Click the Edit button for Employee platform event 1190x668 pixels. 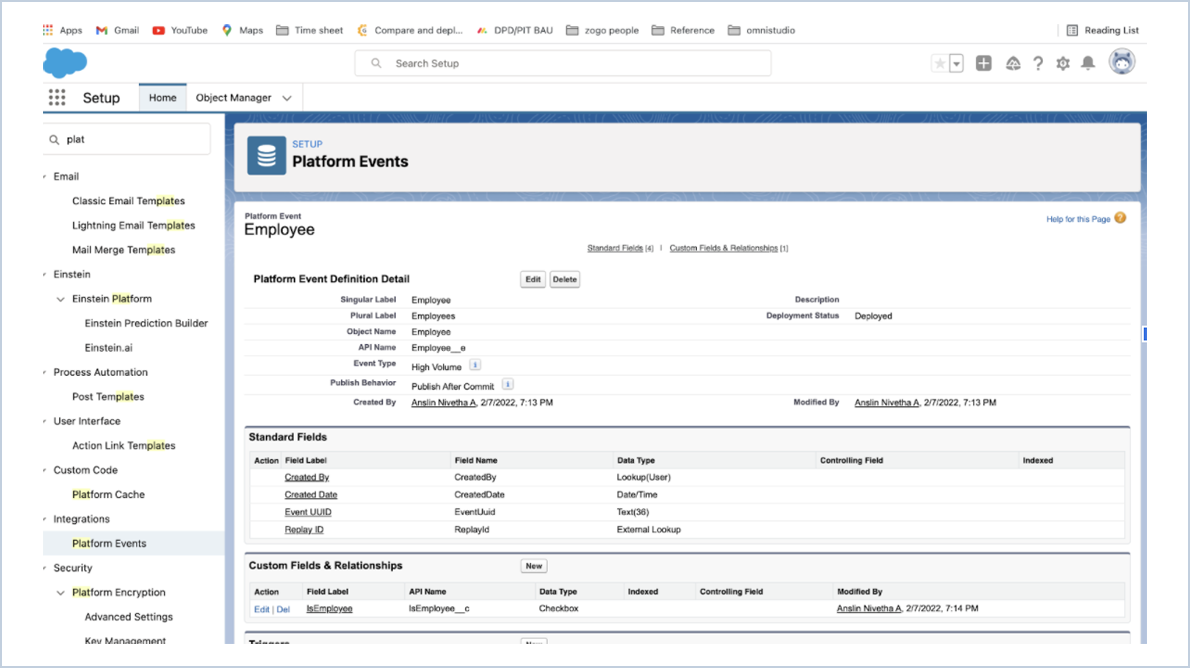(532, 279)
